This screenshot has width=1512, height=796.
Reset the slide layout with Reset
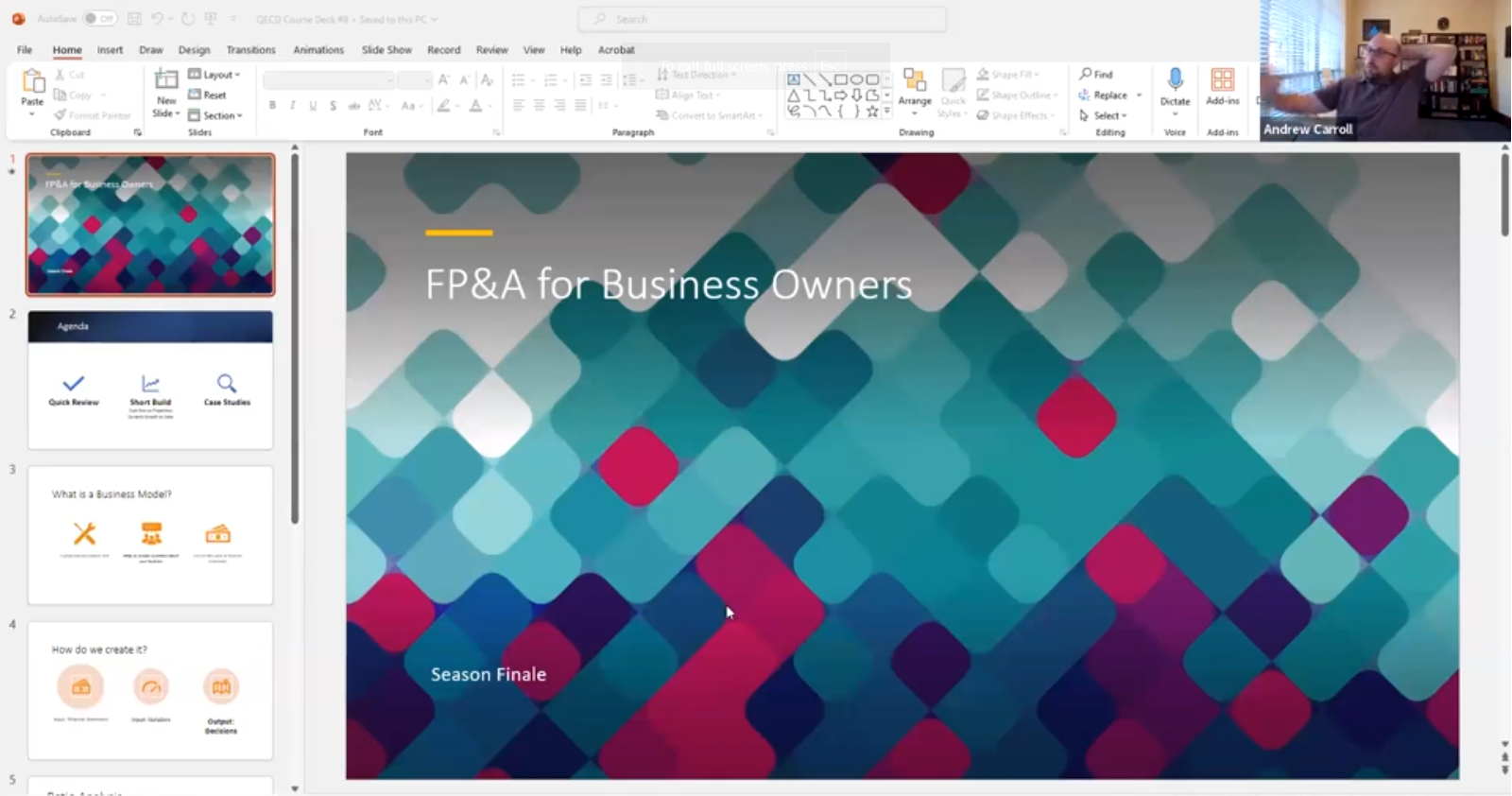click(x=208, y=95)
